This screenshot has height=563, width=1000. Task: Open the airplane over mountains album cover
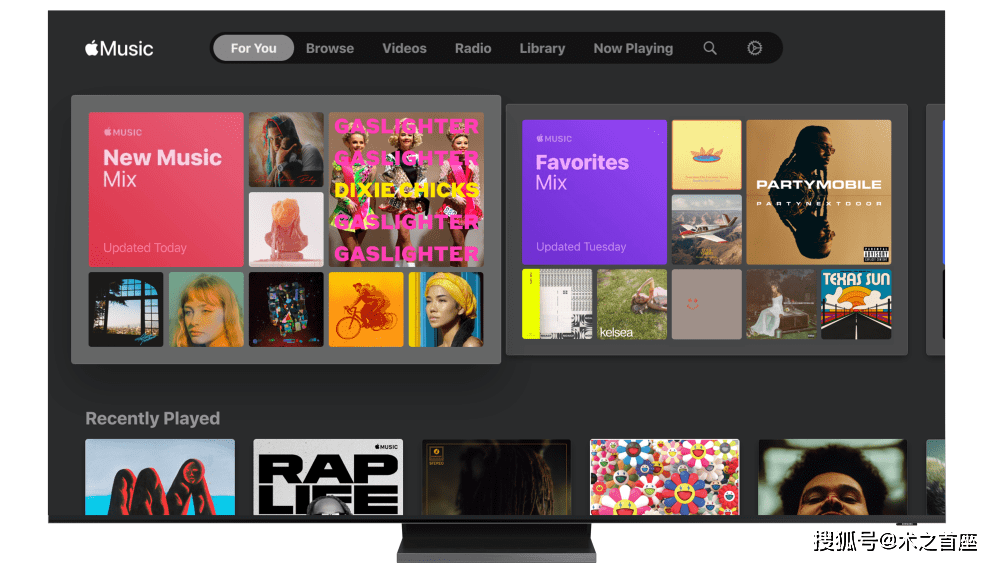707,230
